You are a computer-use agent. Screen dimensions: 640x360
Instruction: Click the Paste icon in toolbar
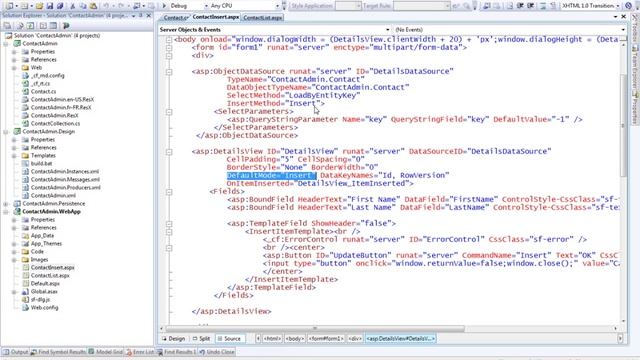pyautogui.click(x=93, y=6)
